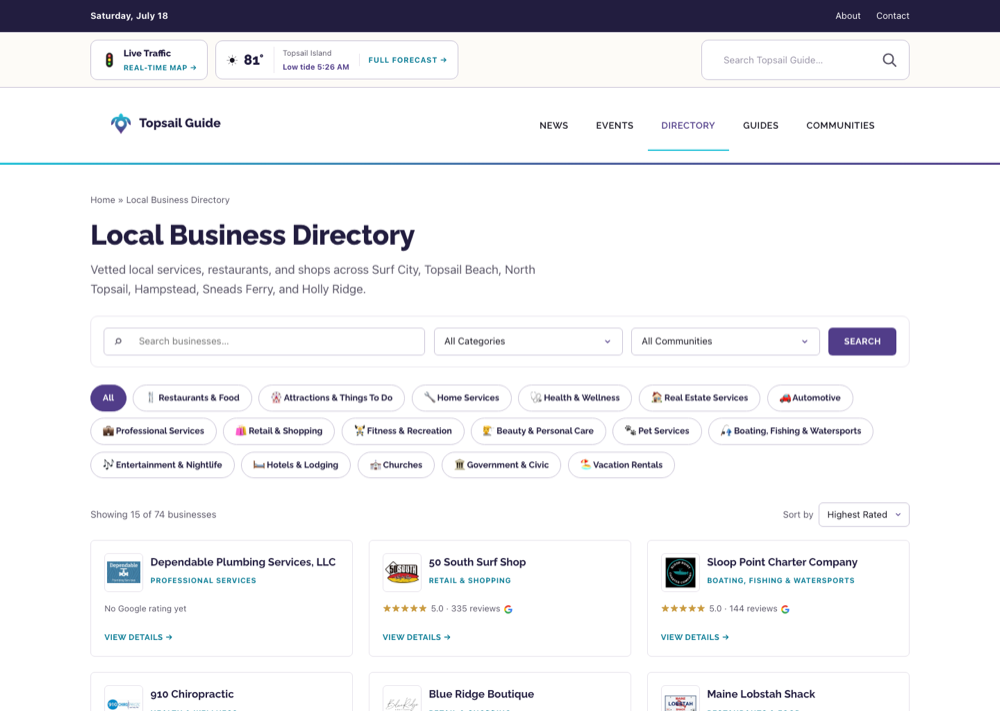
Task: Select the Churches chip
Action: click(x=396, y=465)
